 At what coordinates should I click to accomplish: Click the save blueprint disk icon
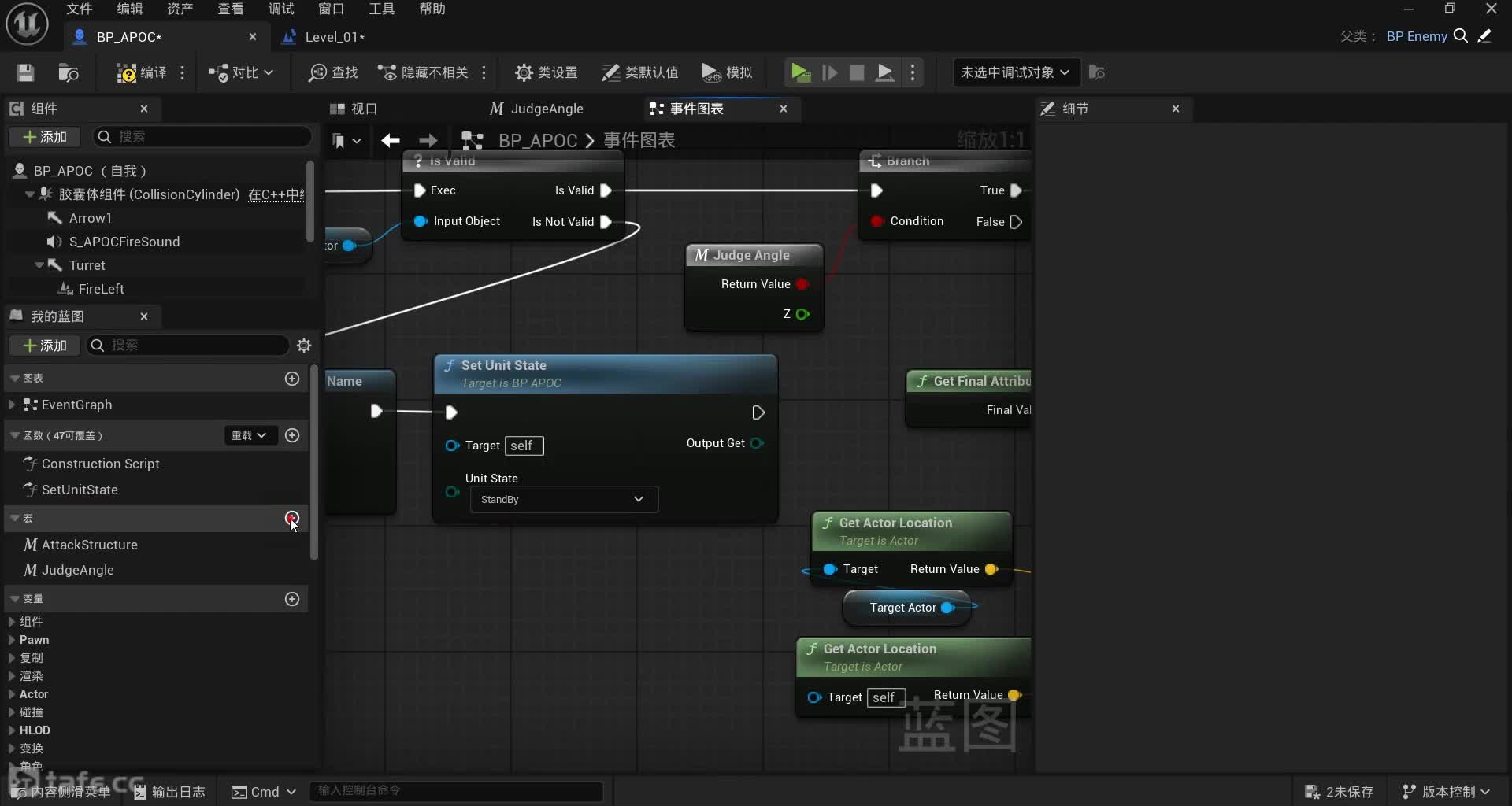(x=25, y=72)
